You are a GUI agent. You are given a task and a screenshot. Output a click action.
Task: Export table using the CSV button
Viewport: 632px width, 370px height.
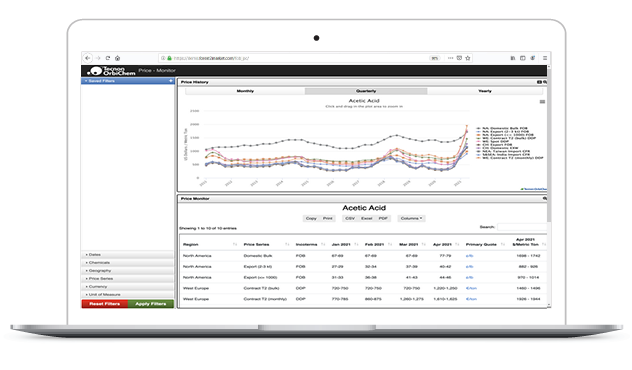(350, 218)
